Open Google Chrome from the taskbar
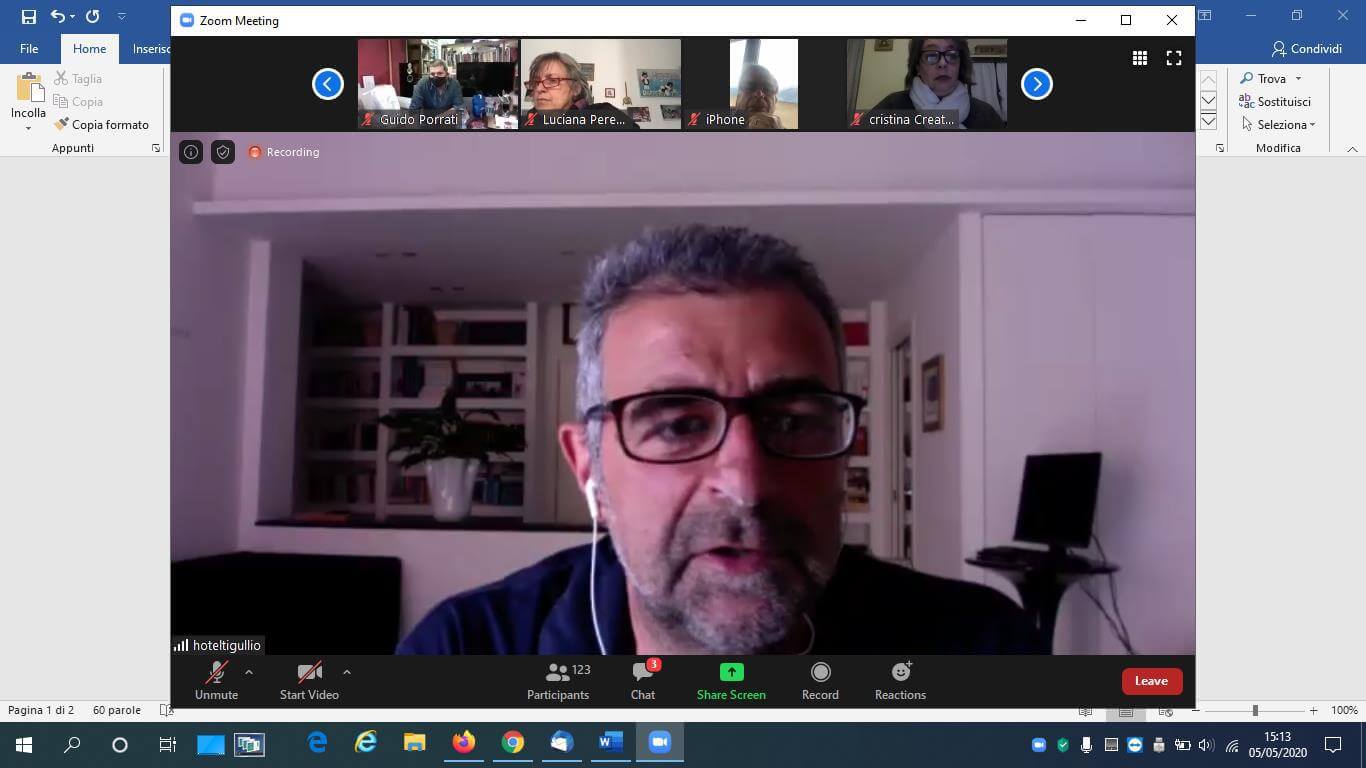Screen dimensions: 1366x768 click(x=513, y=743)
